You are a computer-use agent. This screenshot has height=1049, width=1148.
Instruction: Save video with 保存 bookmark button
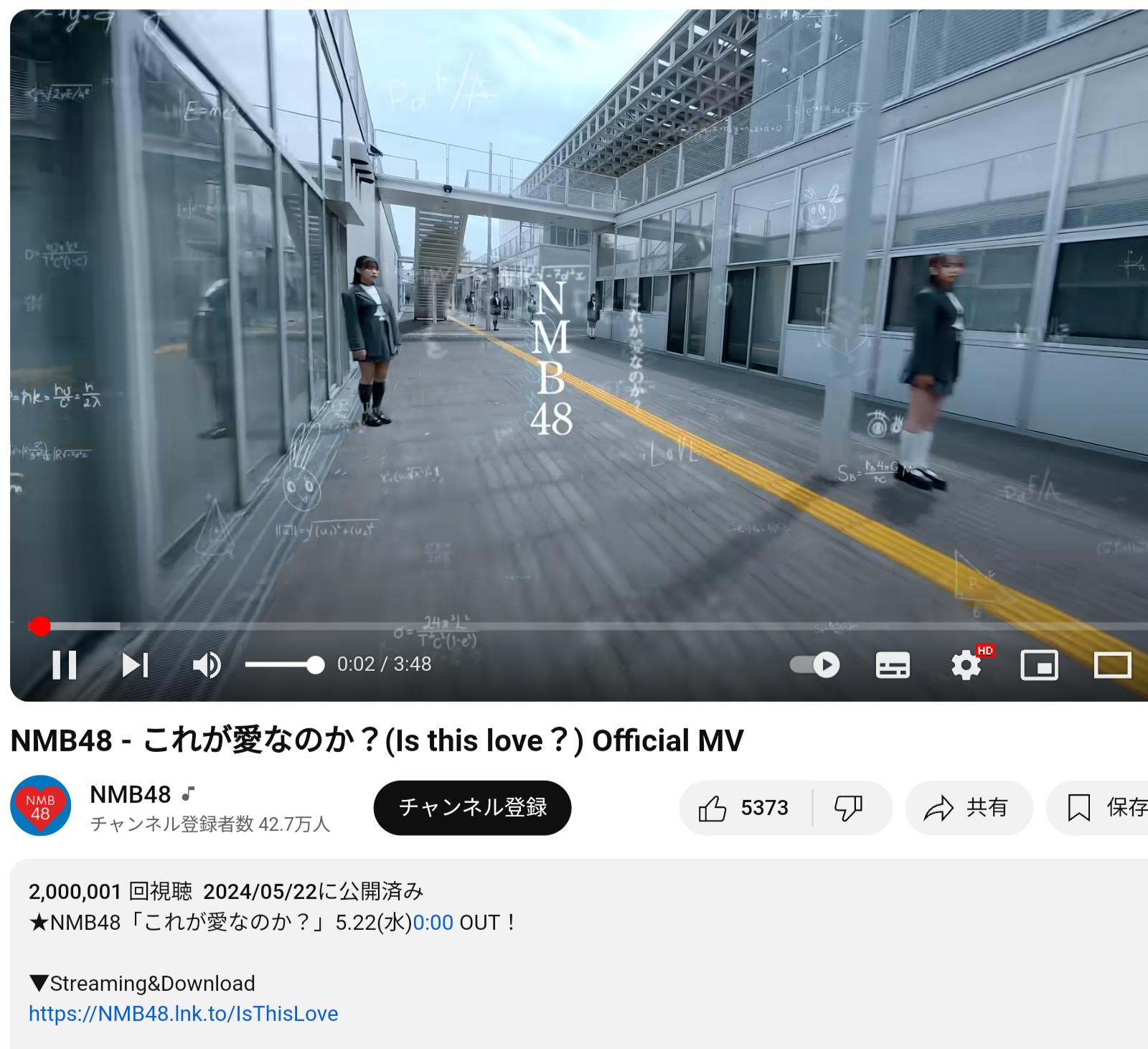(x=1098, y=808)
